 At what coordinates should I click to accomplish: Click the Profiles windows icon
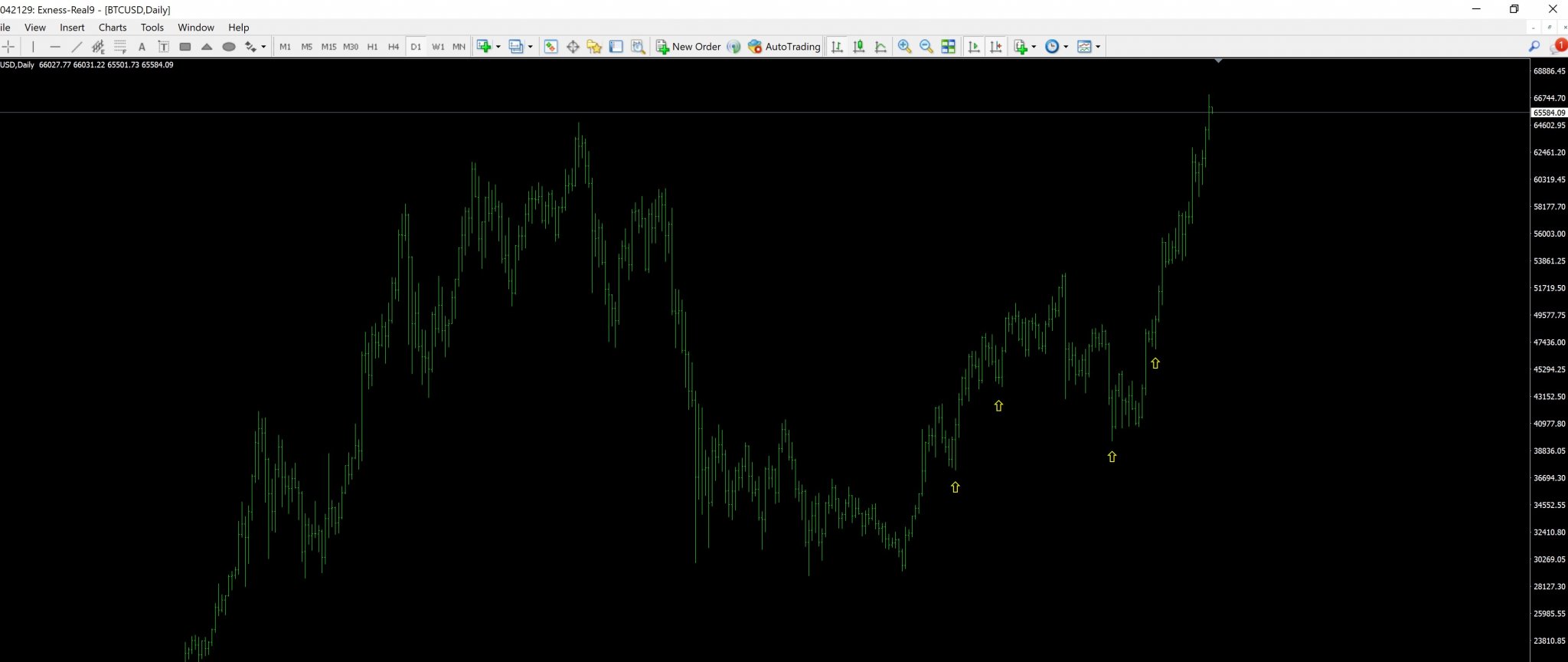click(x=516, y=47)
